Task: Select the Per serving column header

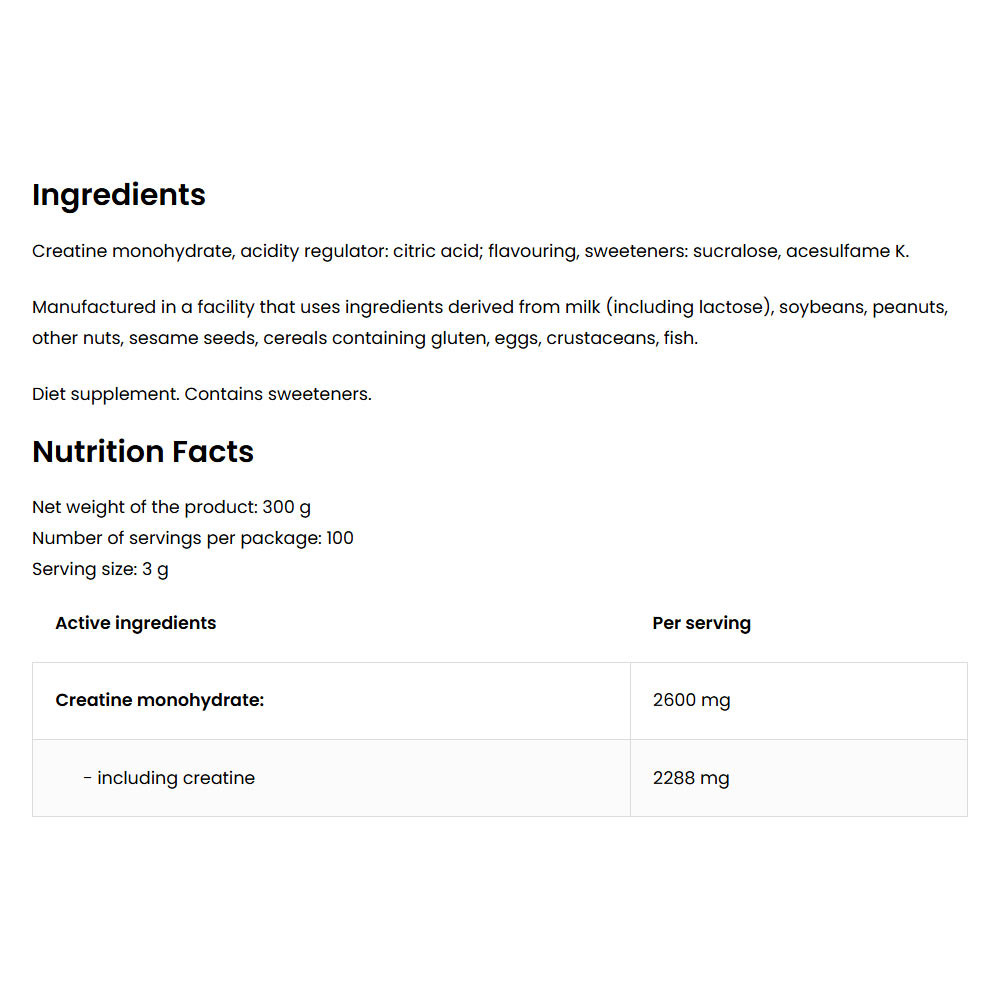Action: (701, 623)
